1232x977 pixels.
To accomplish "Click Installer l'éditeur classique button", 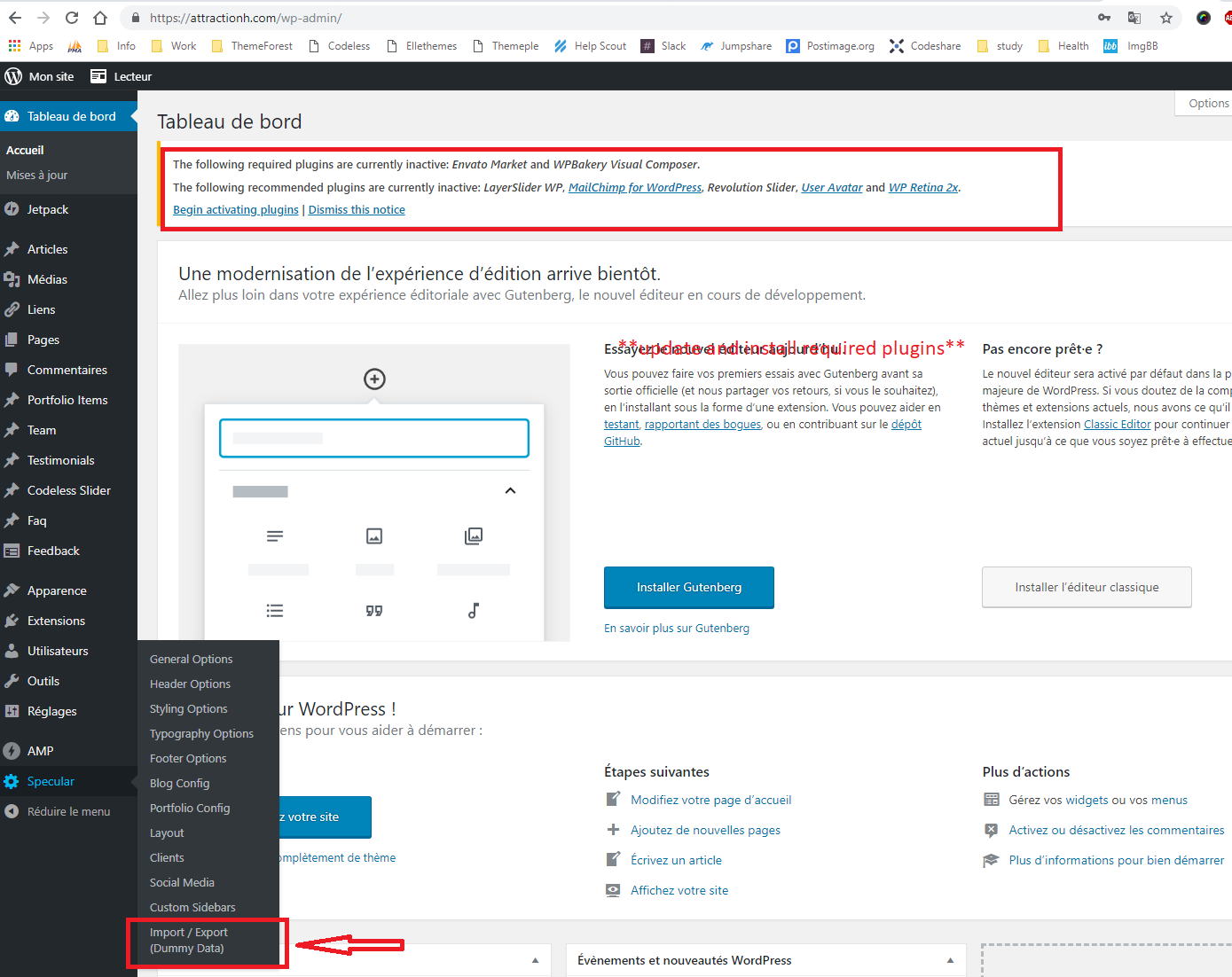I will click(x=1087, y=588).
